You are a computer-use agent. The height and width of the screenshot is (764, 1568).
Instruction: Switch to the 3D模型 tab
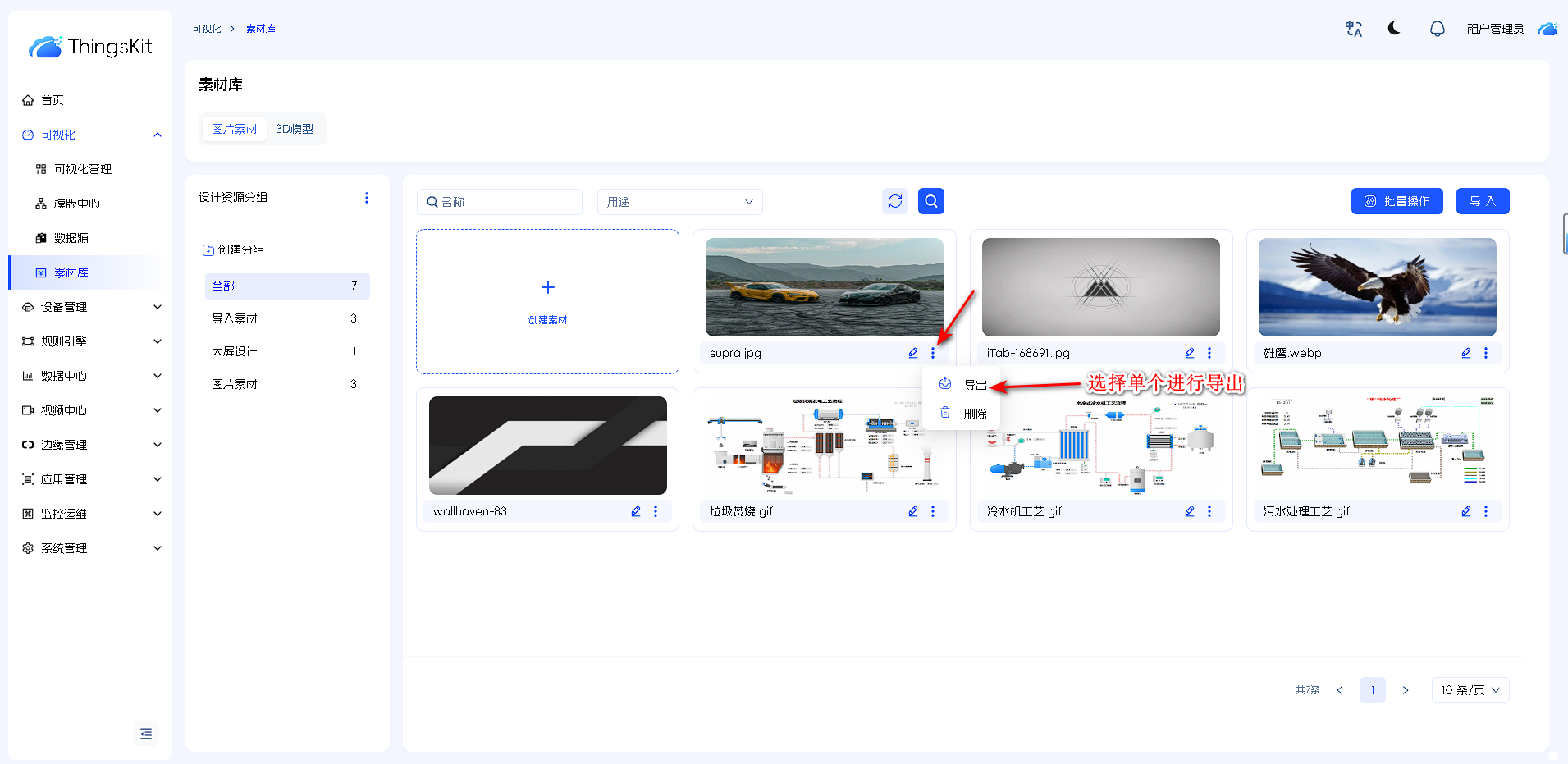(x=295, y=129)
